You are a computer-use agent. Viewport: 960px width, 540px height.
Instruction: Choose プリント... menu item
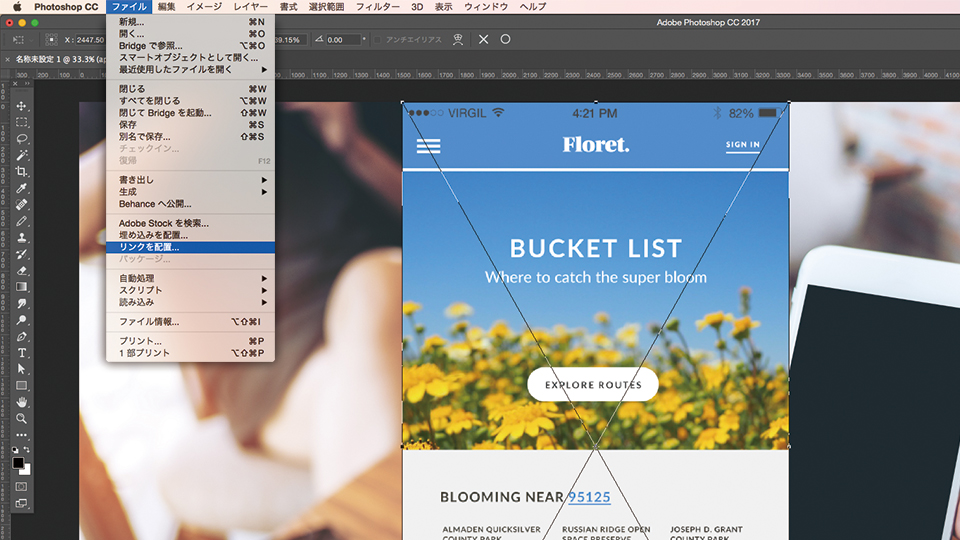pos(190,341)
